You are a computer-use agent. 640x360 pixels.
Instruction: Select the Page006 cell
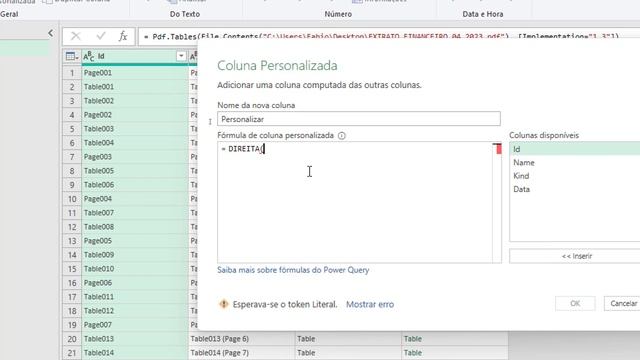tap(135, 283)
